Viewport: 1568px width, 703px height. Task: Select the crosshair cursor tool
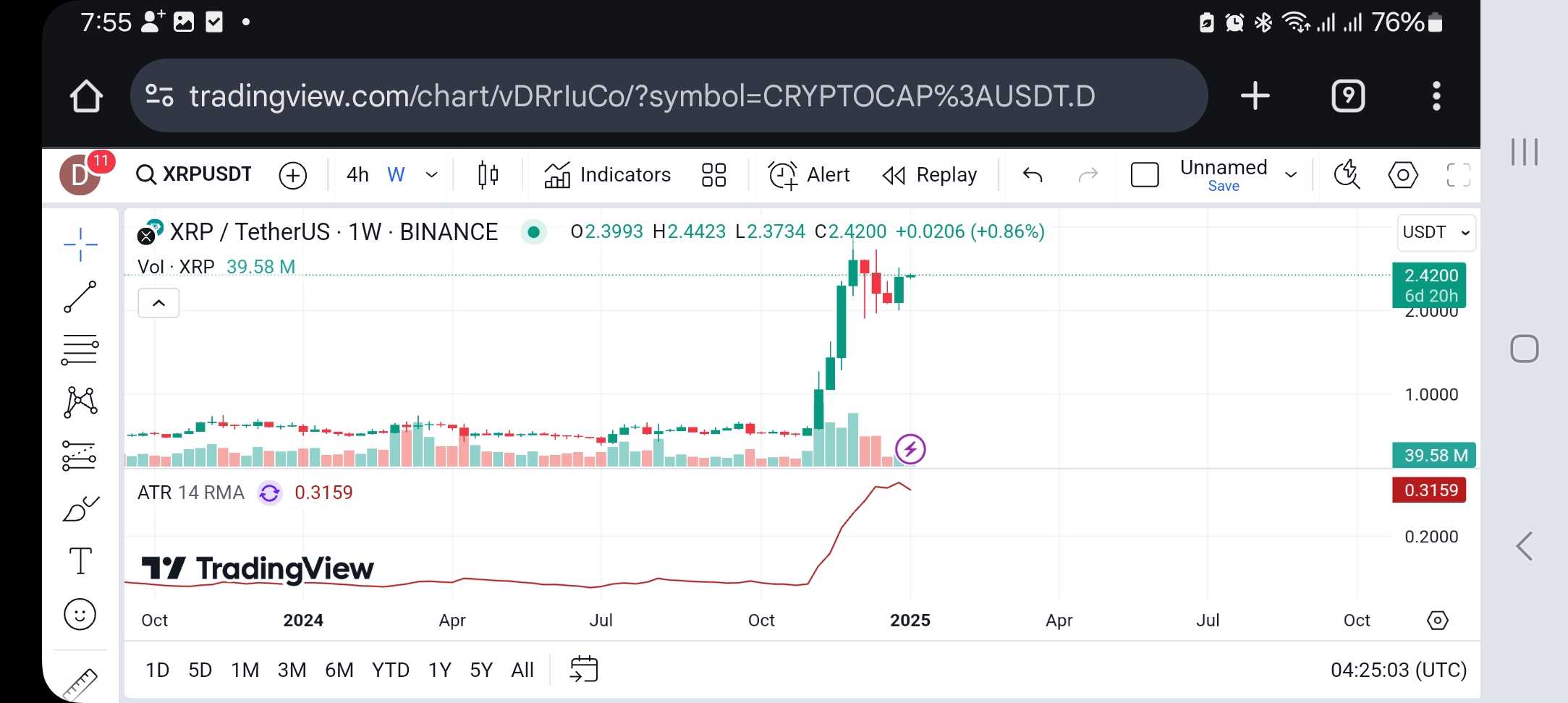pos(80,244)
